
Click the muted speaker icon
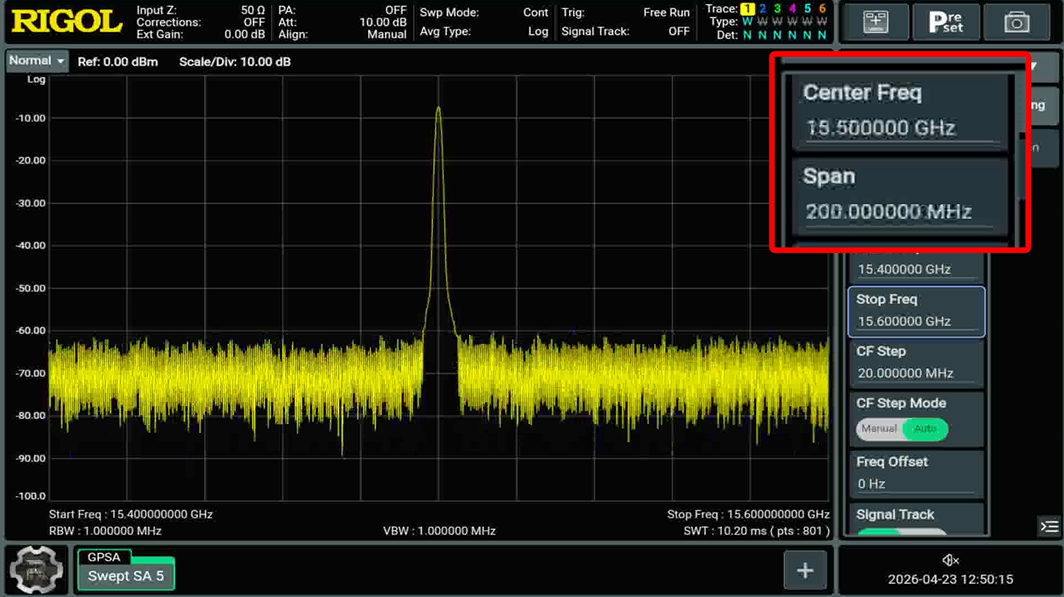click(950, 560)
